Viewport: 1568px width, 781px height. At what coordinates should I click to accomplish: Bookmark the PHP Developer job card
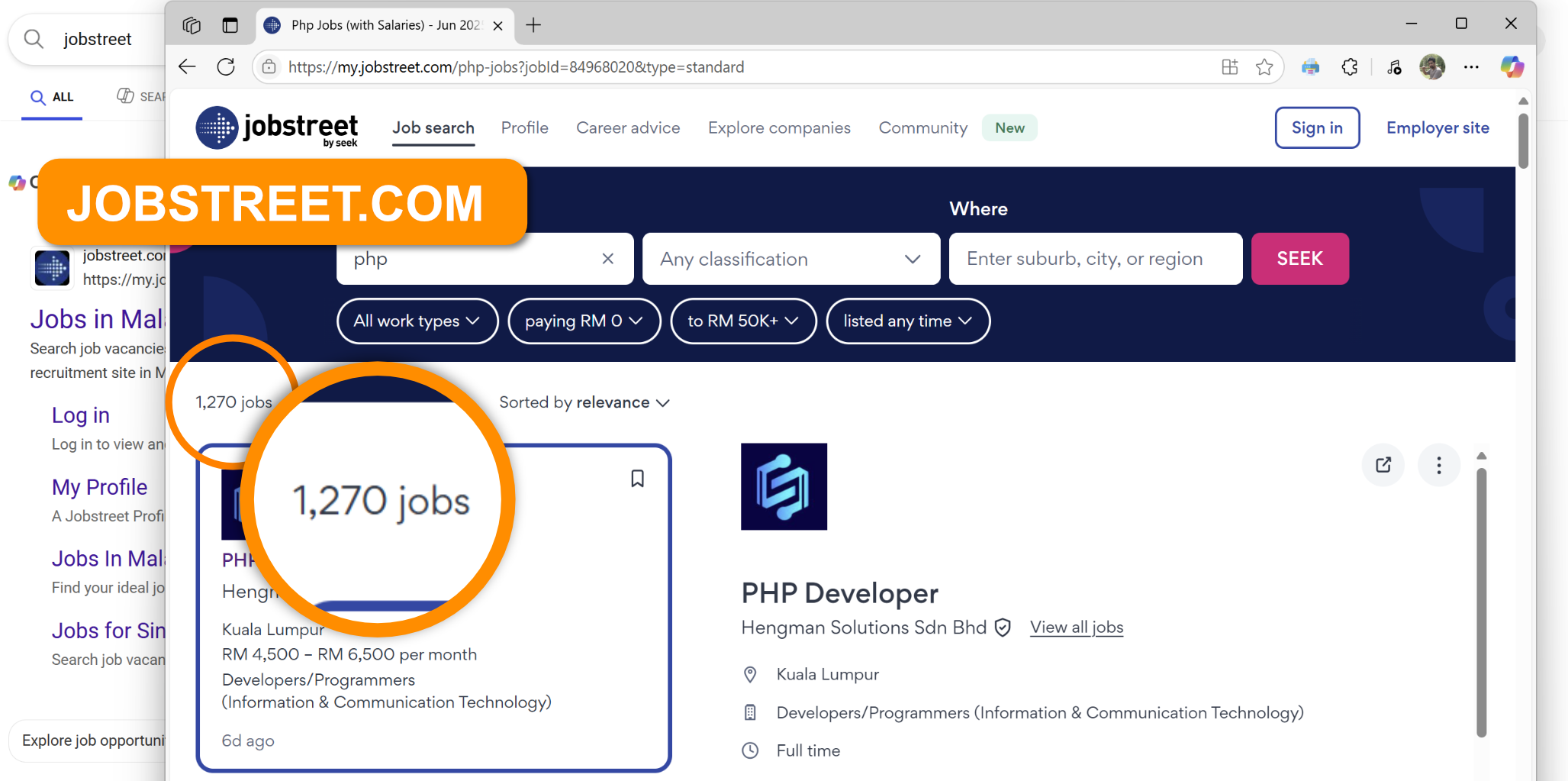[x=638, y=479]
